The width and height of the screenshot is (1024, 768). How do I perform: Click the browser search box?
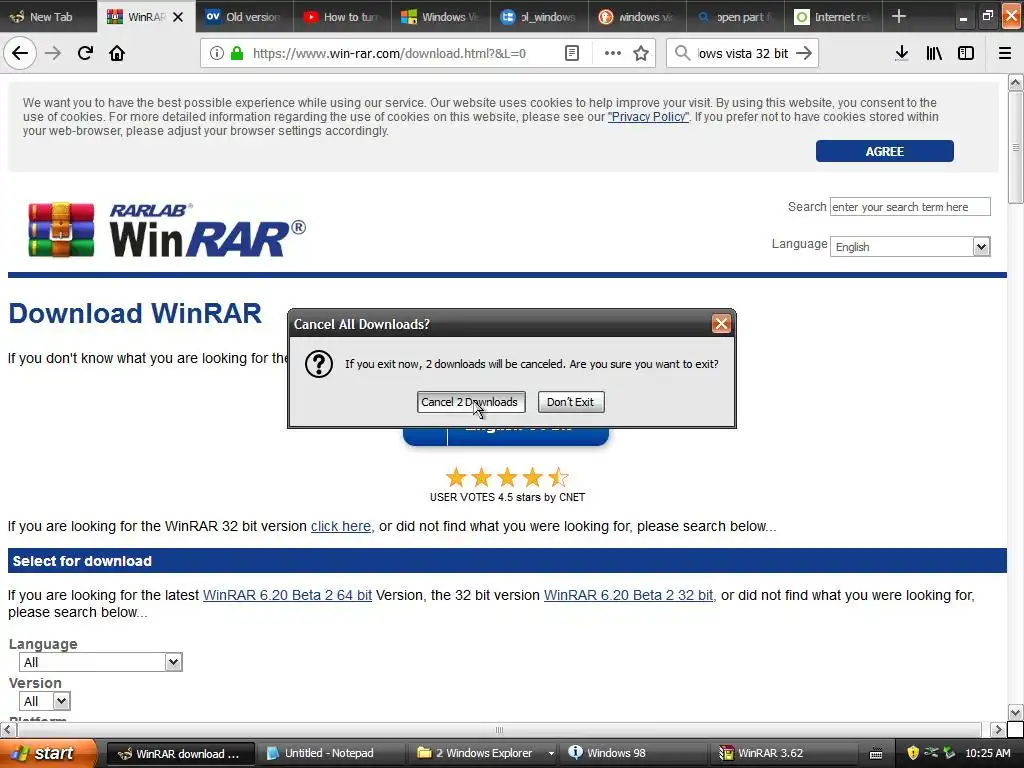tap(742, 53)
